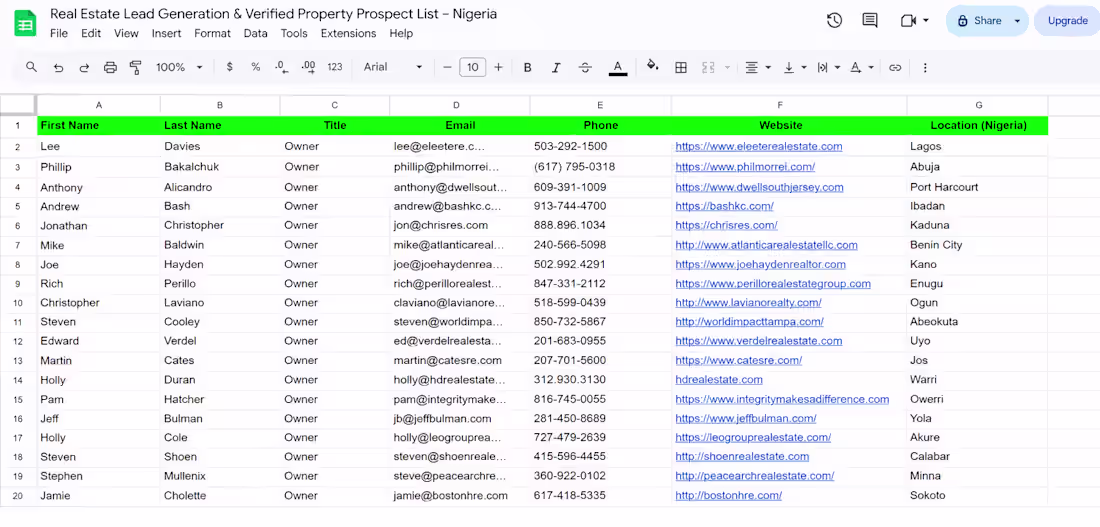Open vertical align dropdown
Image resolution: width=1100 pixels, height=527 pixels.
pos(795,67)
